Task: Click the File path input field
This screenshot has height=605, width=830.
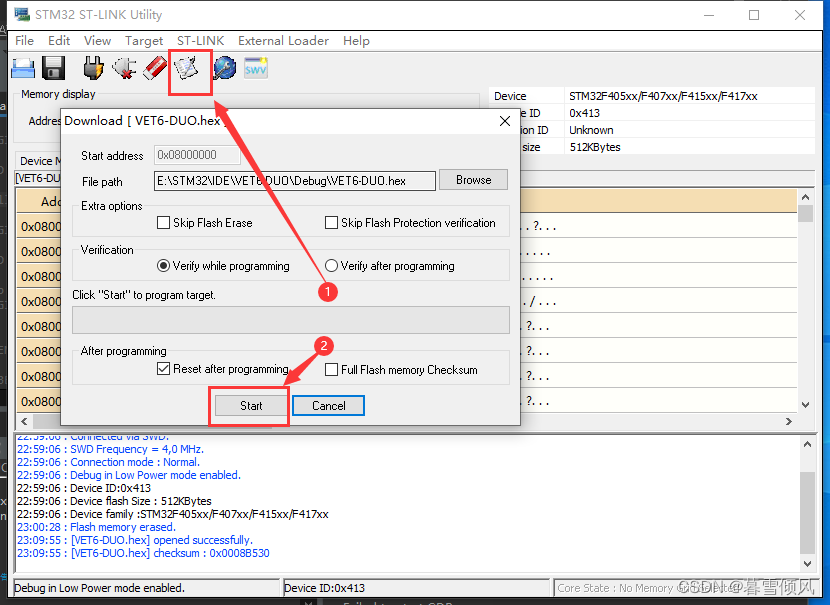Action: 295,181
